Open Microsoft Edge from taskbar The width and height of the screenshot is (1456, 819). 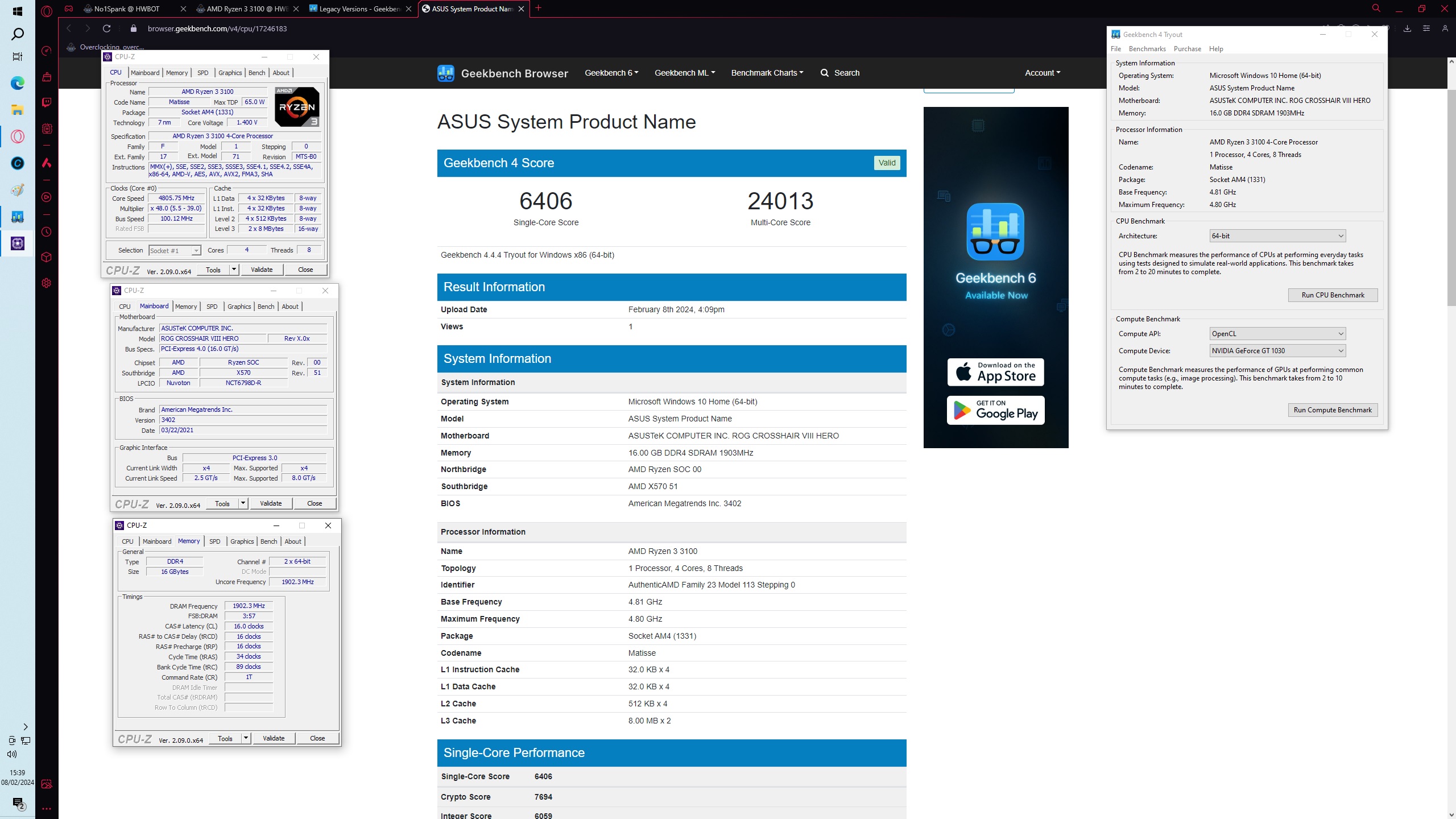18,84
